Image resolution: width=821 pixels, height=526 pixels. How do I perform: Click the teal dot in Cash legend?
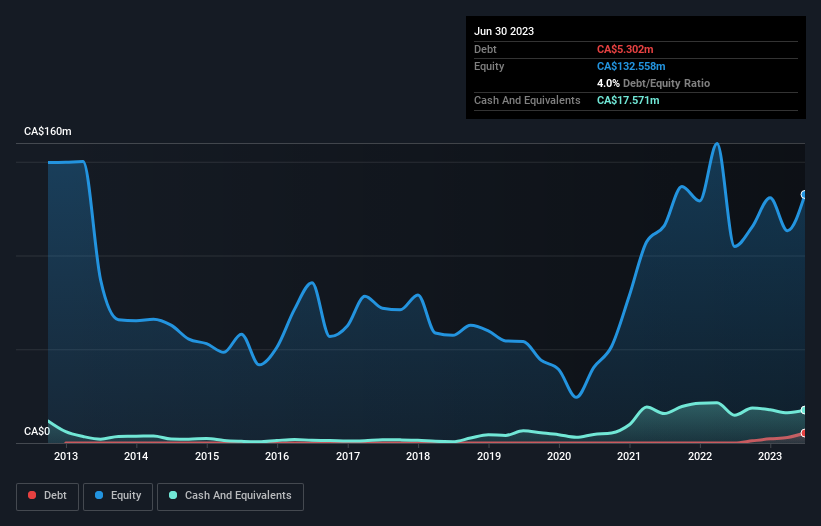(x=173, y=495)
